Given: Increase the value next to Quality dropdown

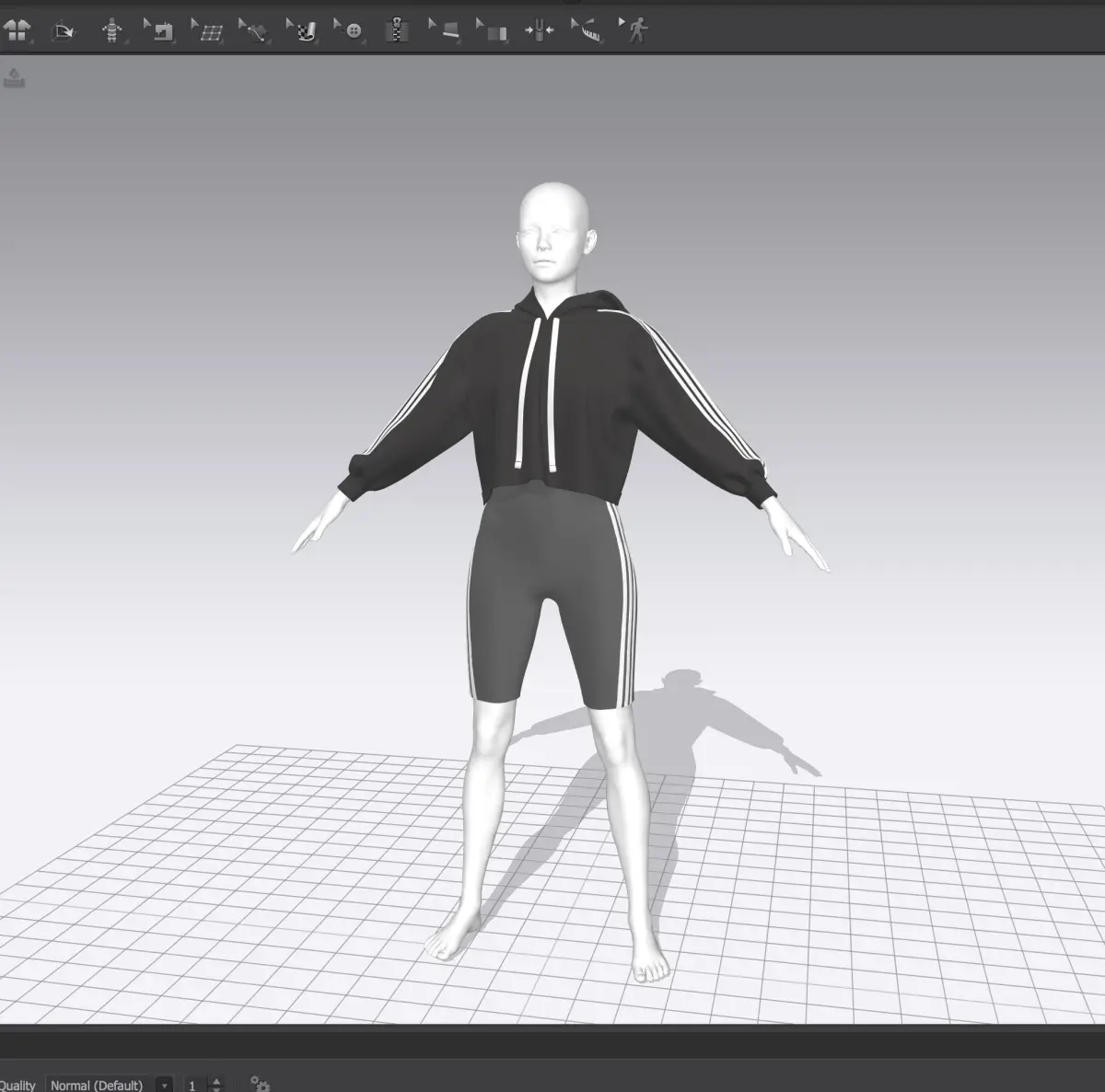Looking at the screenshot, I should tap(216, 1081).
